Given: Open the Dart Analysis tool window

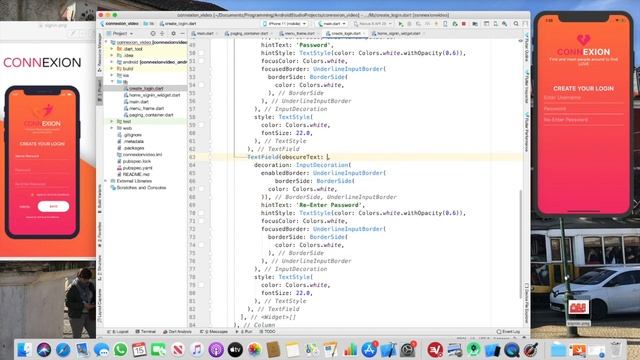Looking at the screenshot, I should tap(178, 332).
